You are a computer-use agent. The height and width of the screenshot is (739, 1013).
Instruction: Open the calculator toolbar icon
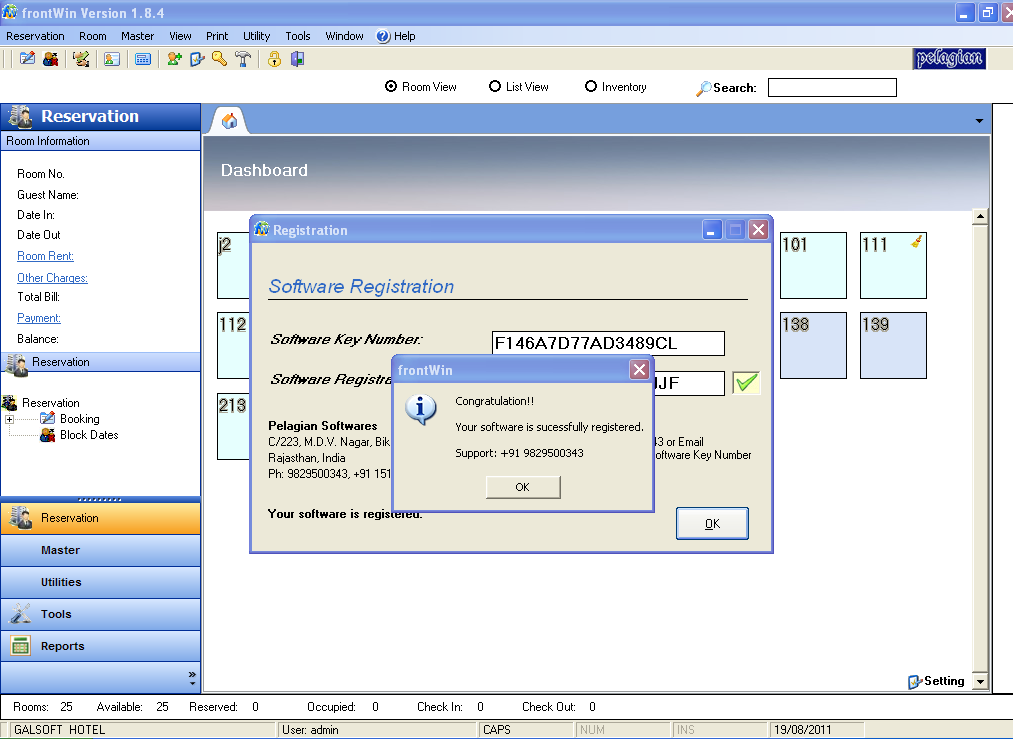pos(143,59)
